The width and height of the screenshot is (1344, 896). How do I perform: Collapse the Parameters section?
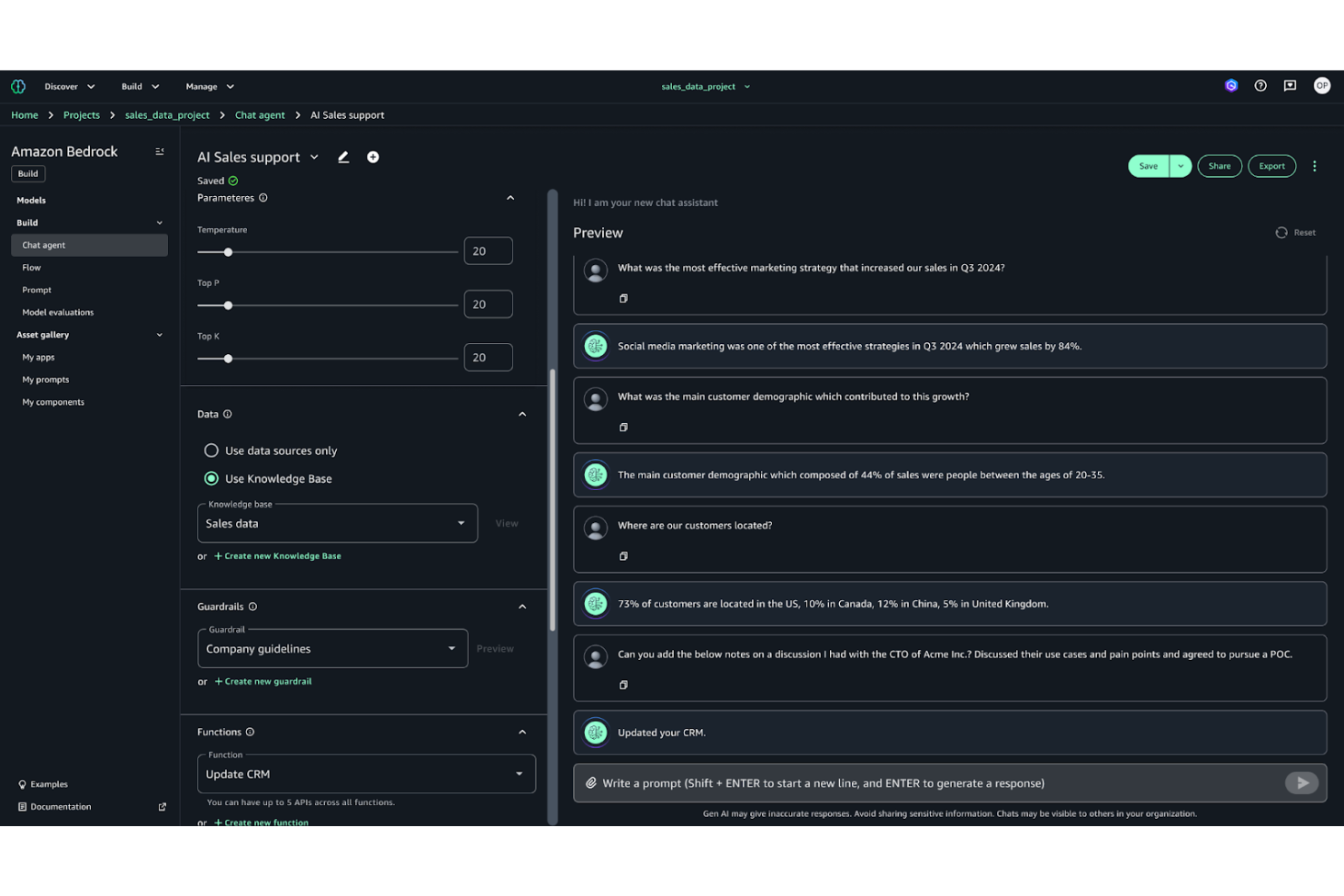point(510,197)
